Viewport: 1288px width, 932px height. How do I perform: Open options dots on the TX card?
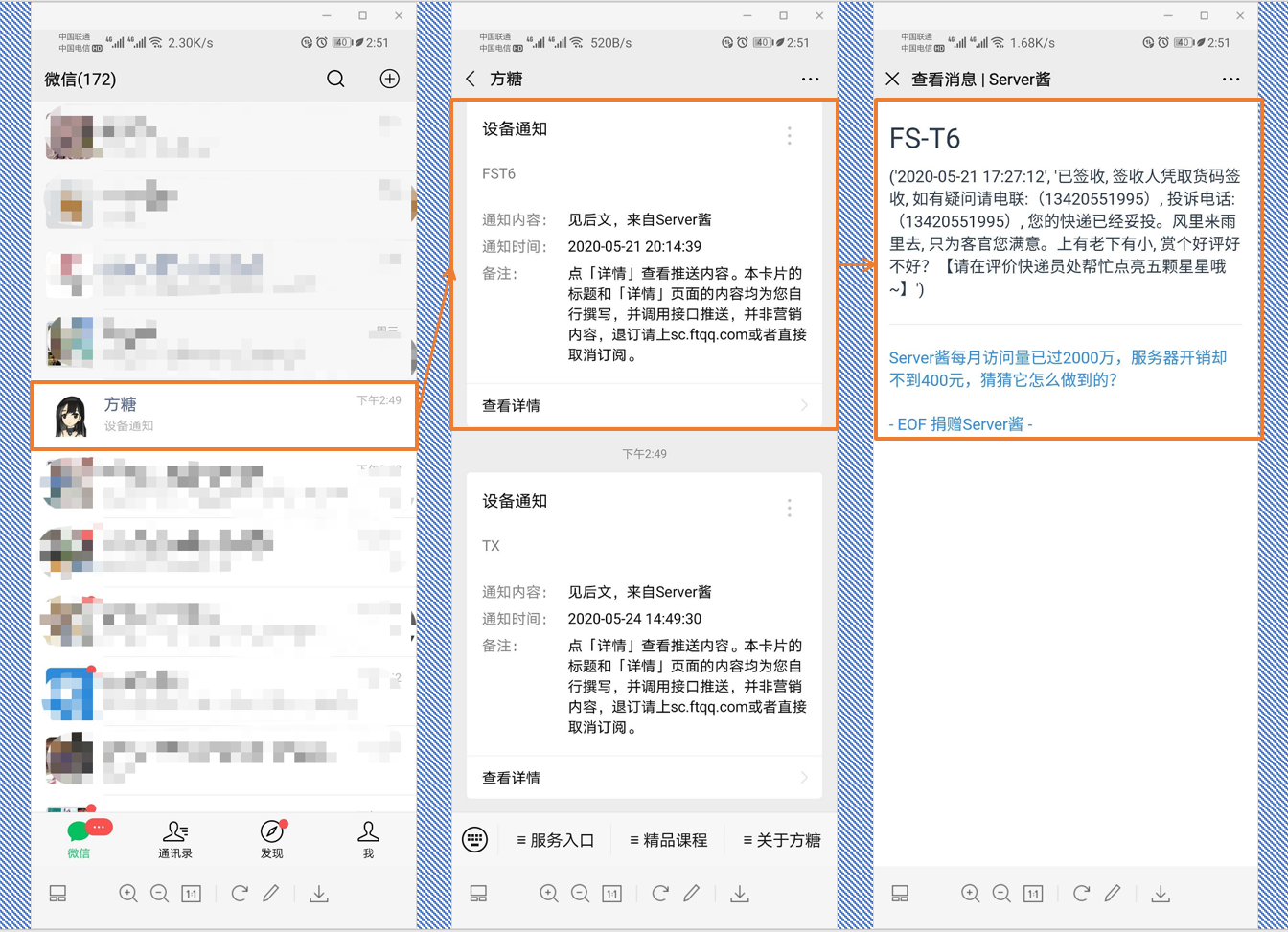pos(789,508)
